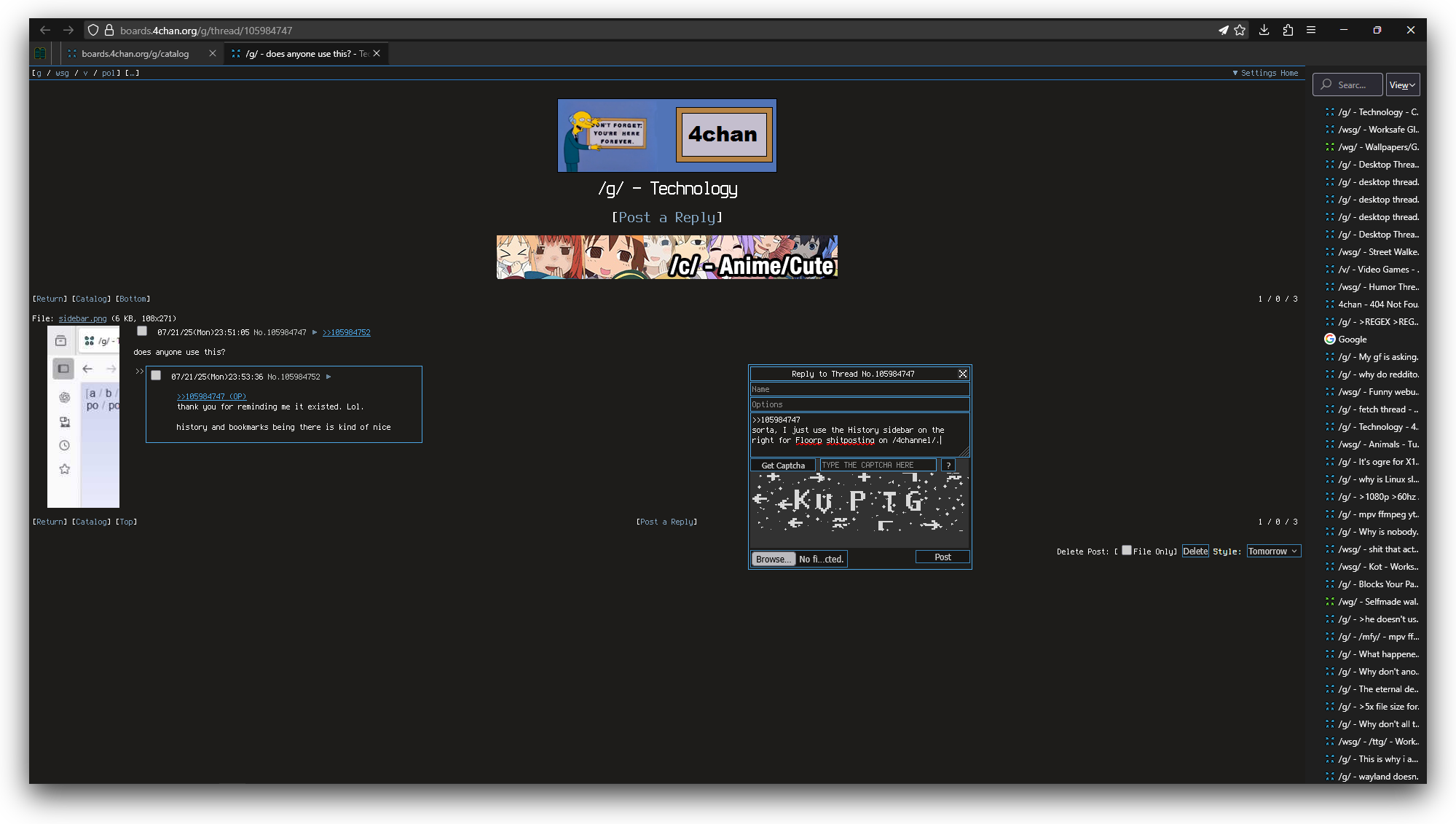The height and width of the screenshot is (824, 1456).
Task: Click the Browse... file button
Action: click(x=773, y=559)
